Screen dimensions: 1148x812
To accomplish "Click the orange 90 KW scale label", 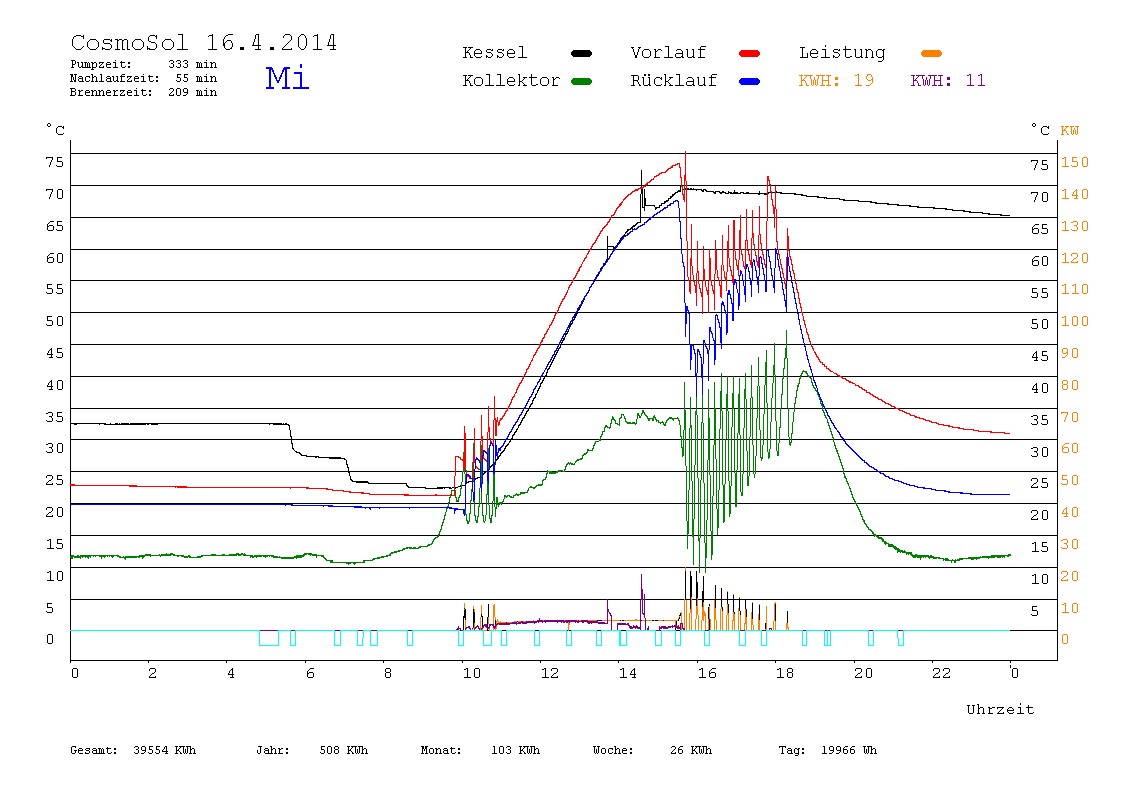I will (1070, 354).
